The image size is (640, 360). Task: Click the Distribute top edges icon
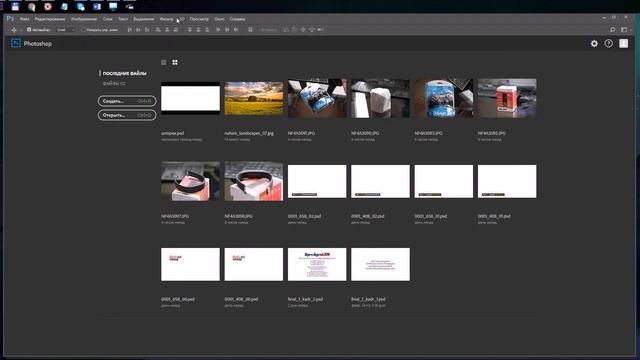[x=189, y=30]
